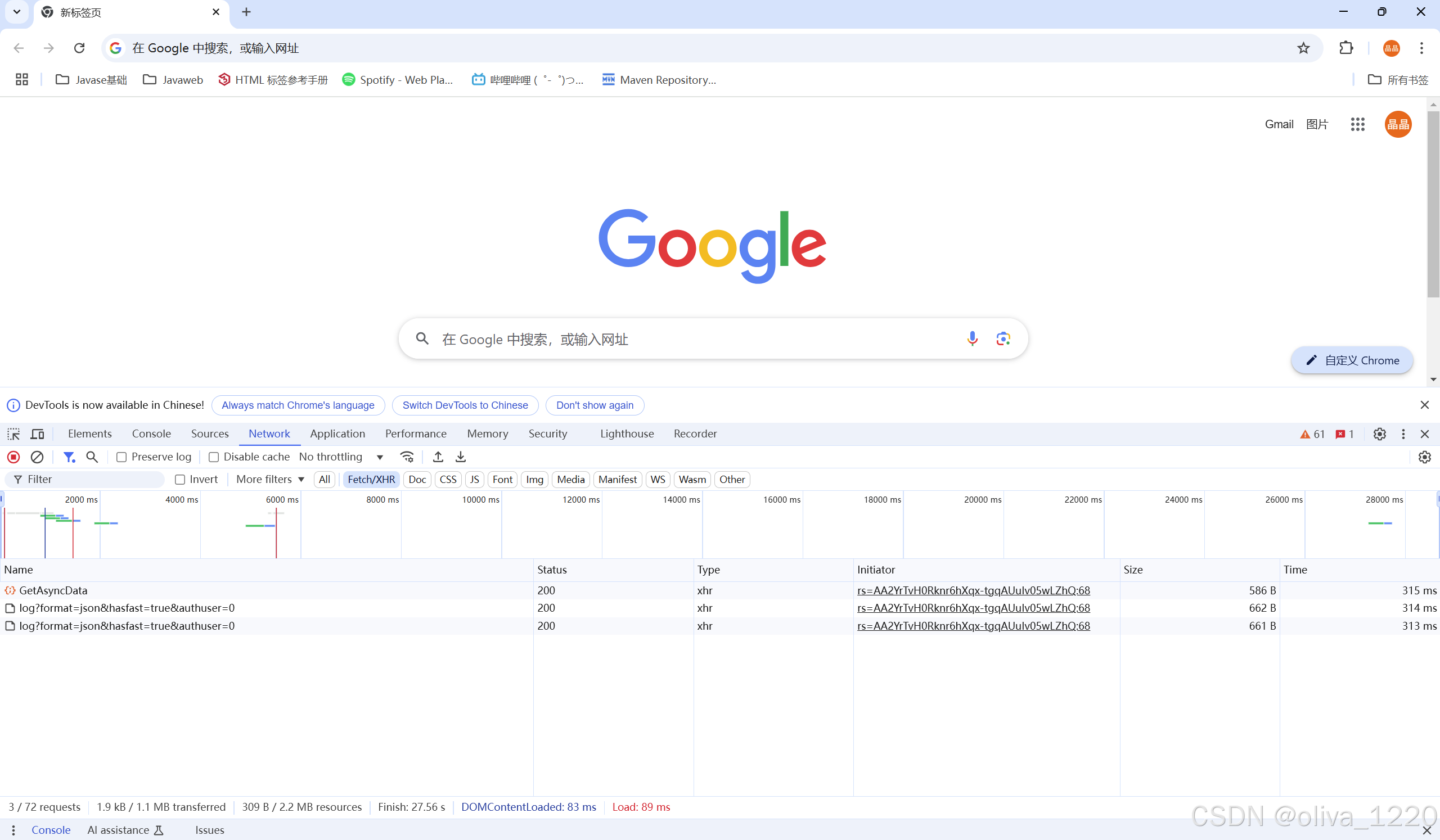Viewport: 1440px width, 840px height.
Task: Click the export HAR download icon
Action: tap(461, 457)
